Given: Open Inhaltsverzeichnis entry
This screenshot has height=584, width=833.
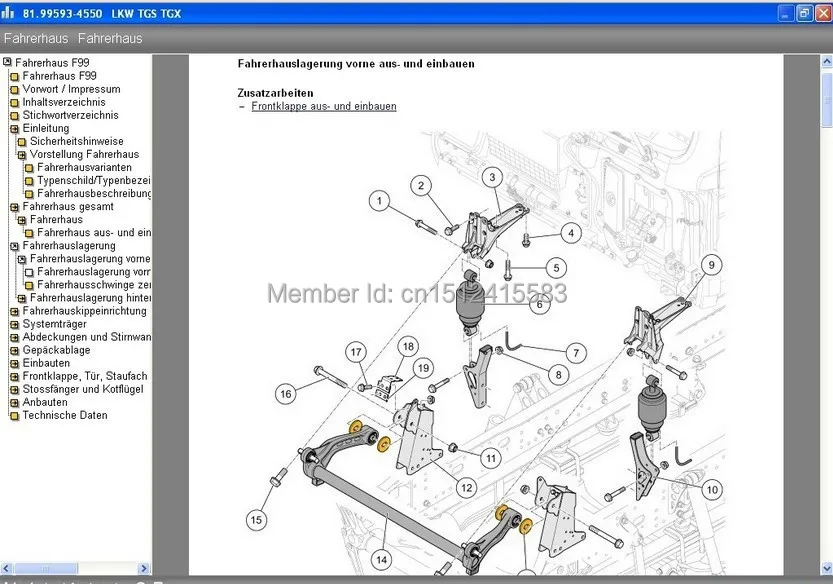Looking at the screenshot, I should [x=64, y=102].
